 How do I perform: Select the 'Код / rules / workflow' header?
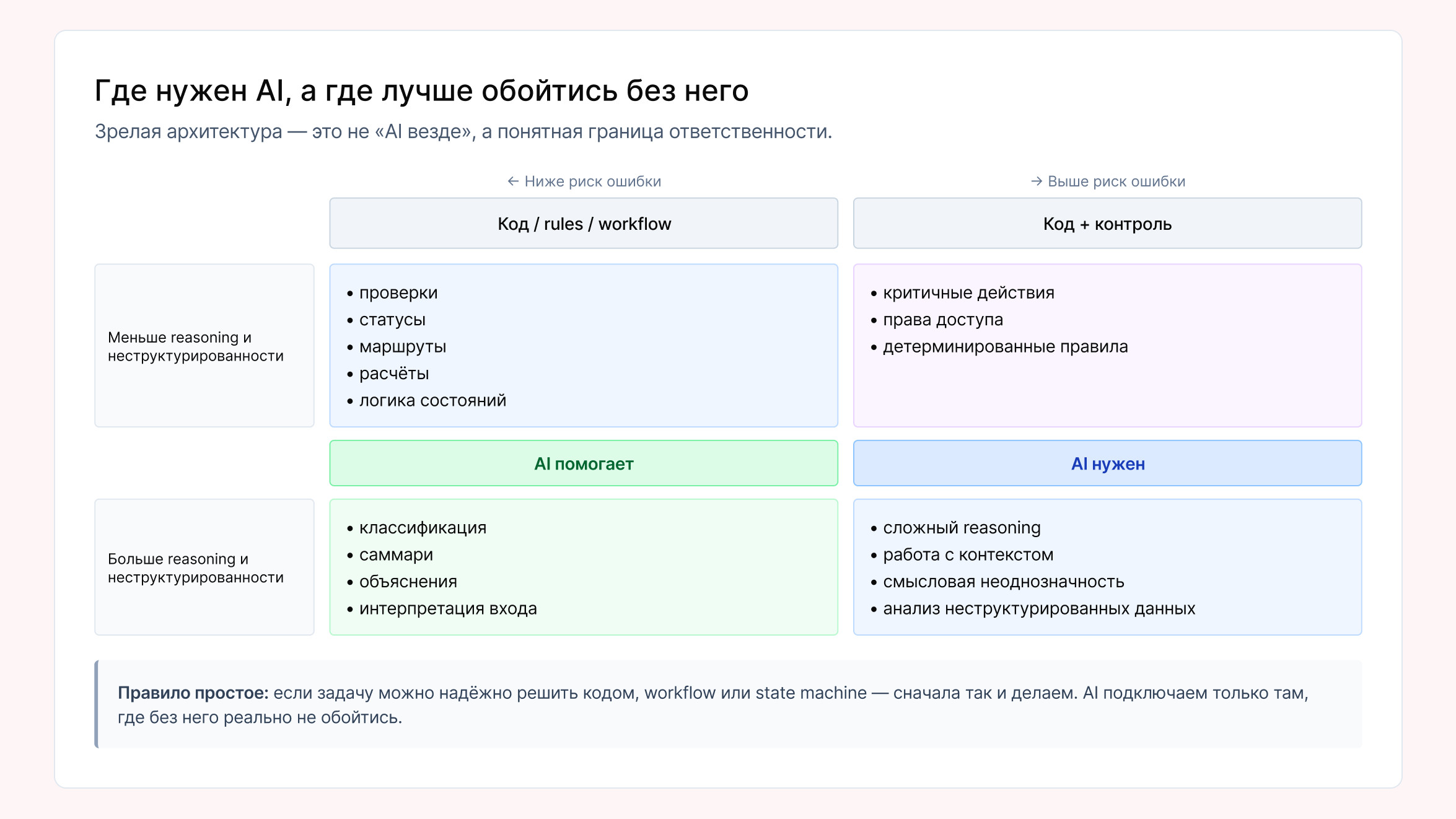[584, 224]
